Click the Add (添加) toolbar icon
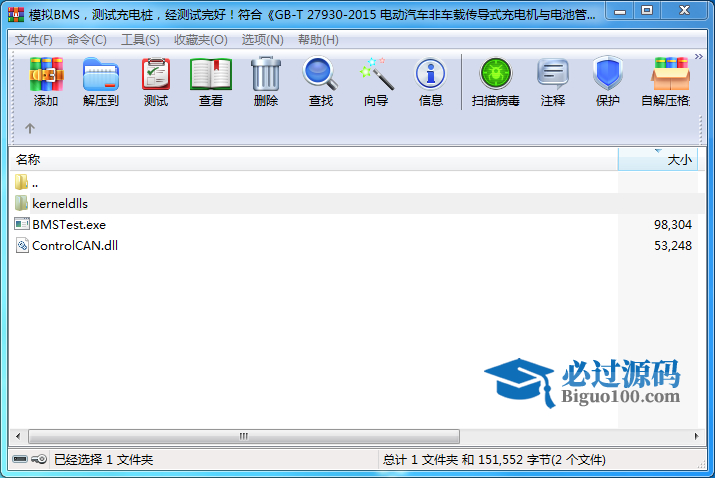Screen dimensions: 715x478 (x=46, y=81)
